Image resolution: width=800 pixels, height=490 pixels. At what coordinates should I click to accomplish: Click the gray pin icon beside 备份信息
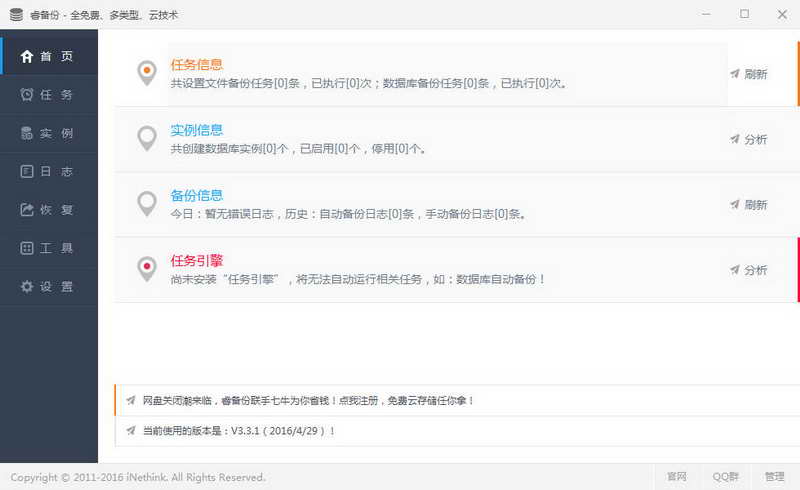[147, 203]
